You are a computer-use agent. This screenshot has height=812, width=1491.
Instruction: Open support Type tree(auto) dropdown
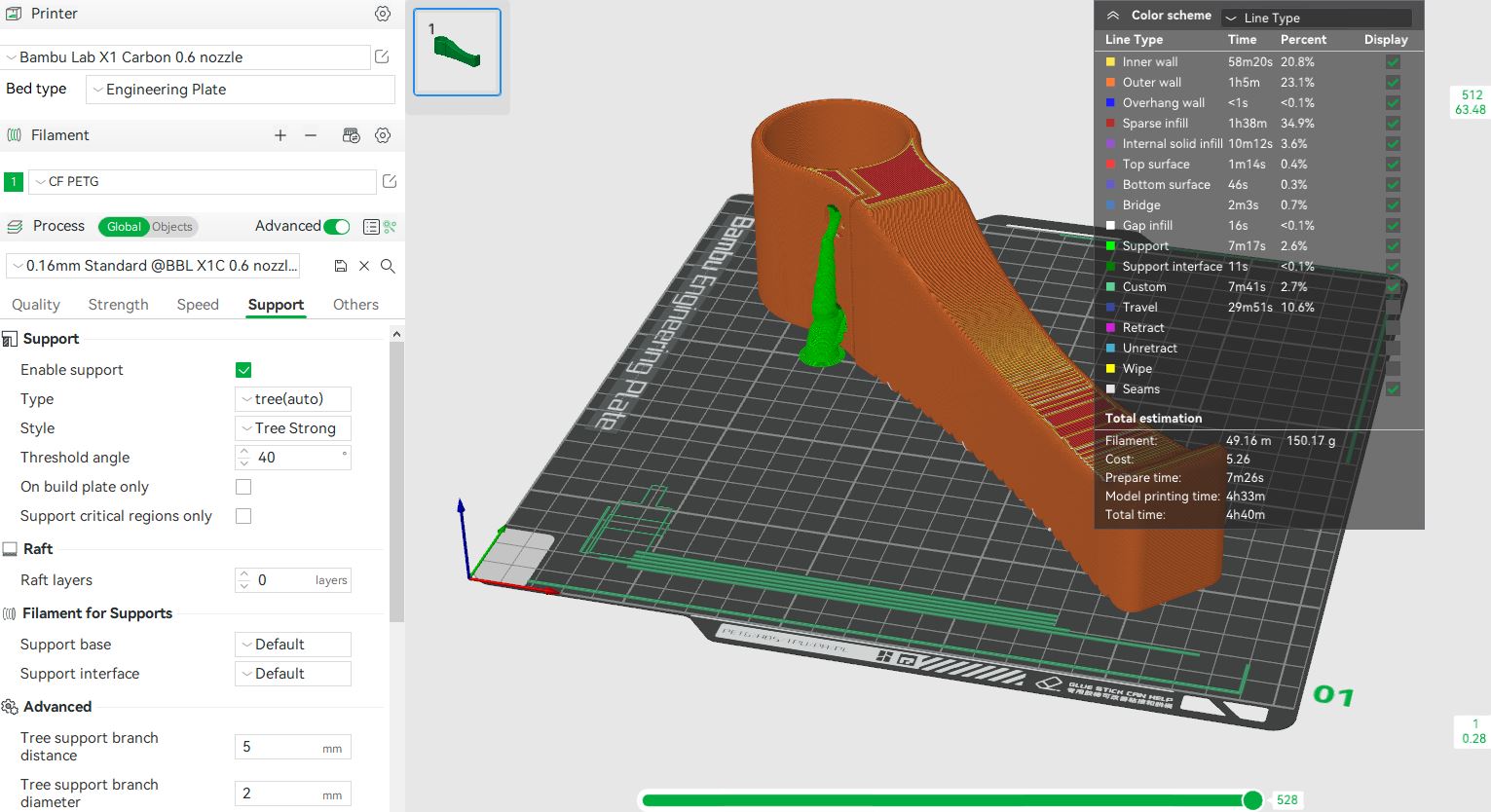293,399
